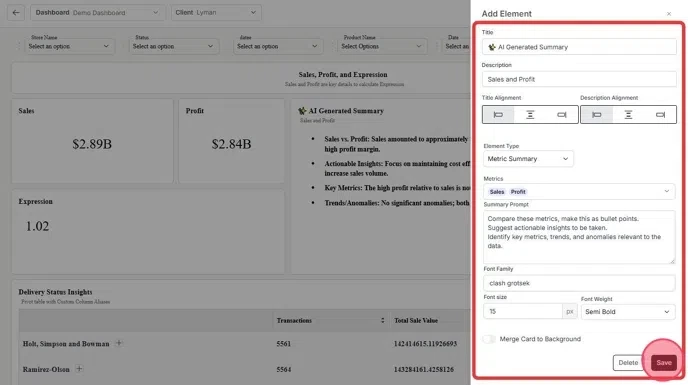Click the Sales metric tag

tap(497, 192)
